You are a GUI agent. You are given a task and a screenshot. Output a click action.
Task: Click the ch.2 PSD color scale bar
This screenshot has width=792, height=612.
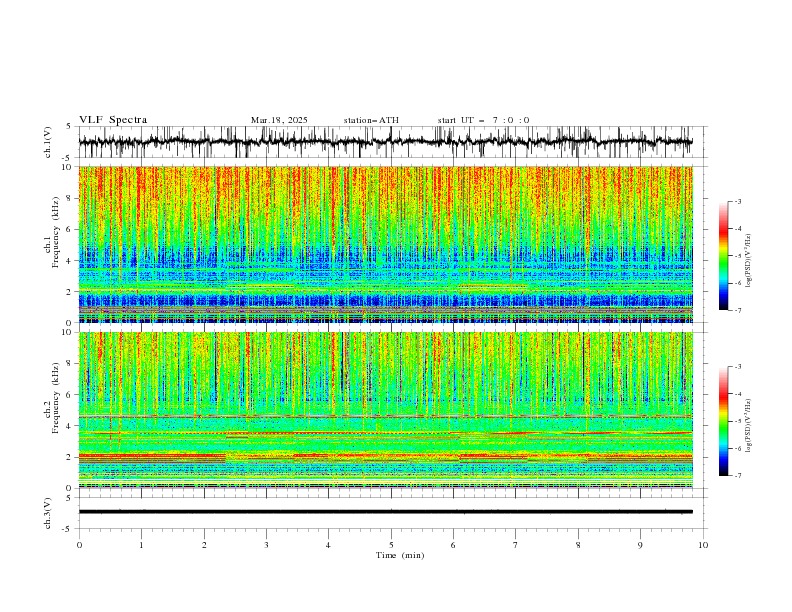coord(723,421)
